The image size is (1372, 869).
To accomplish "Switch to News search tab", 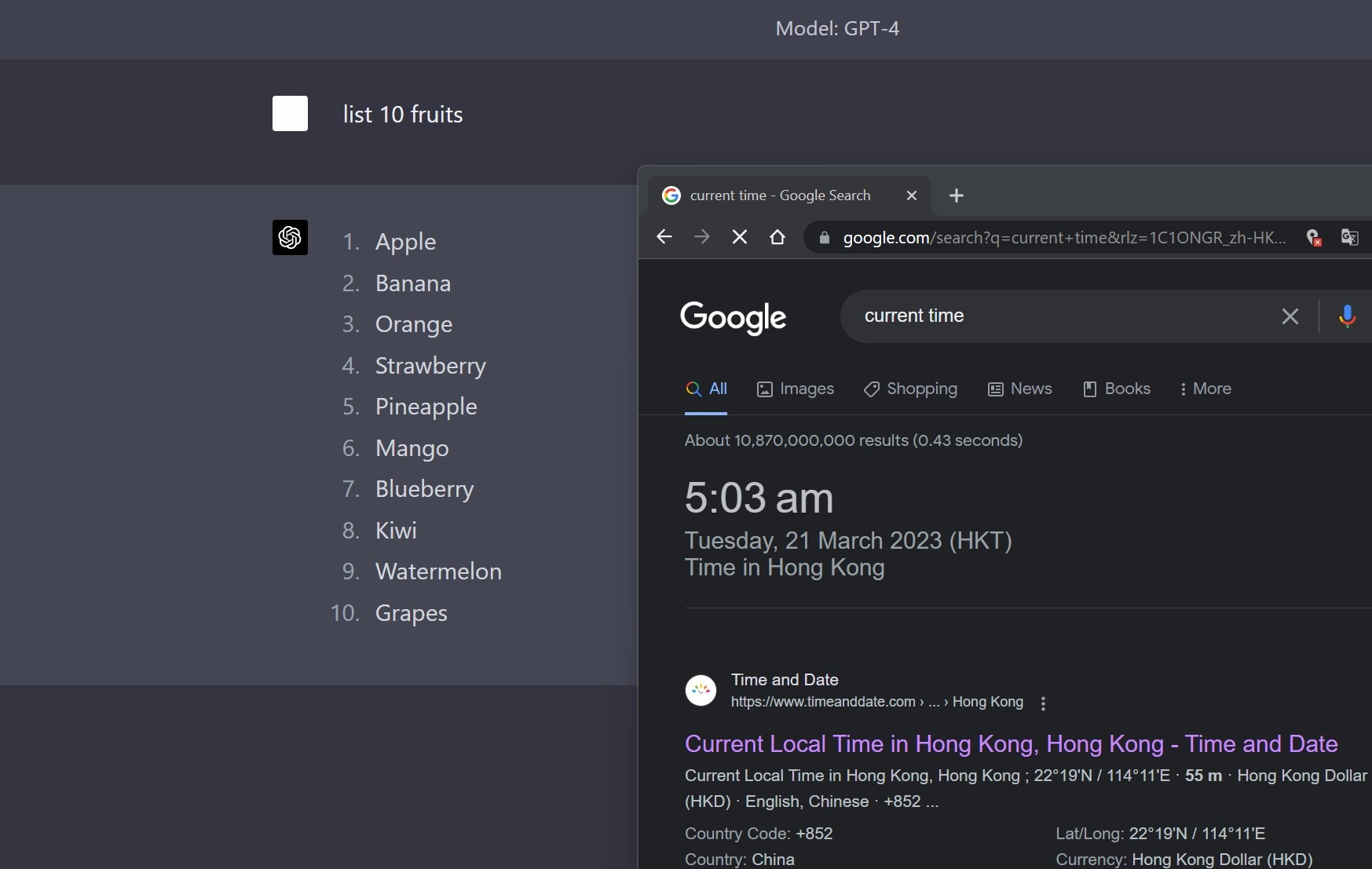I will (1020, 389).
